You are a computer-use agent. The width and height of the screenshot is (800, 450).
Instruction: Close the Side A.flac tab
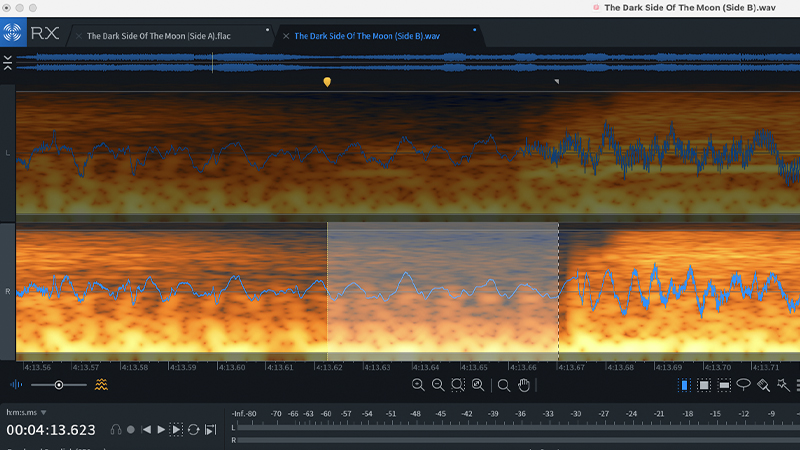point(79,36)
